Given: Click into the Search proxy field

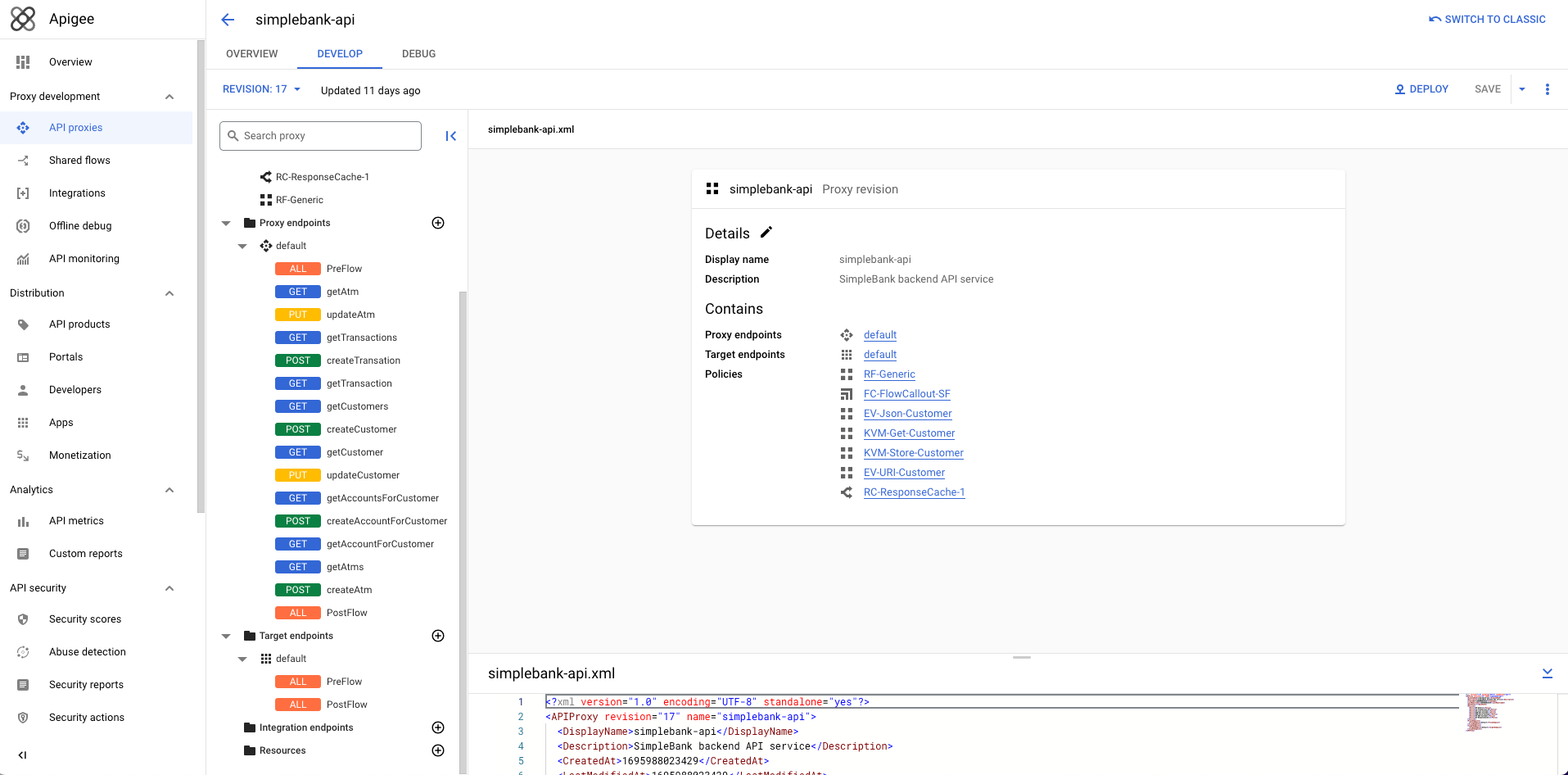Looking at the screenshot, I should tap(321, 136).
